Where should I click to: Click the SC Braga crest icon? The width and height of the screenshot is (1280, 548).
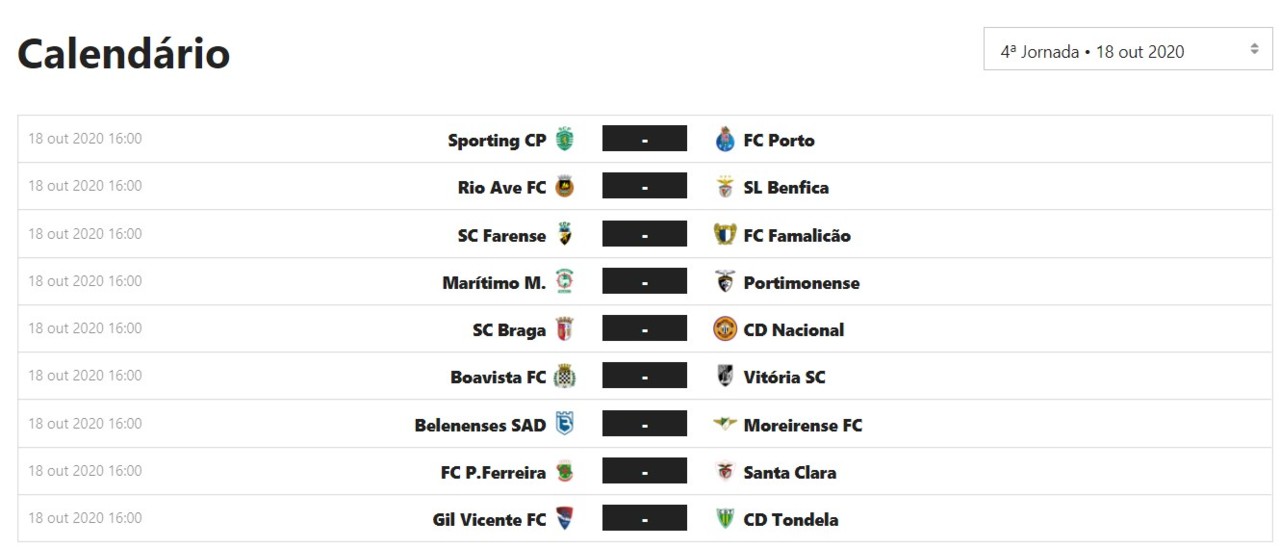point(565,330)
